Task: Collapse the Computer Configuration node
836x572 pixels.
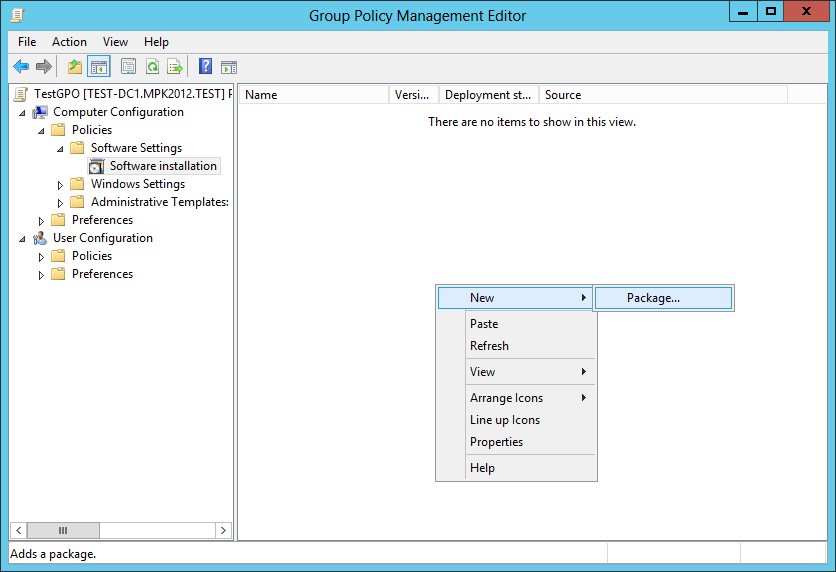Action: click(22, 113)
